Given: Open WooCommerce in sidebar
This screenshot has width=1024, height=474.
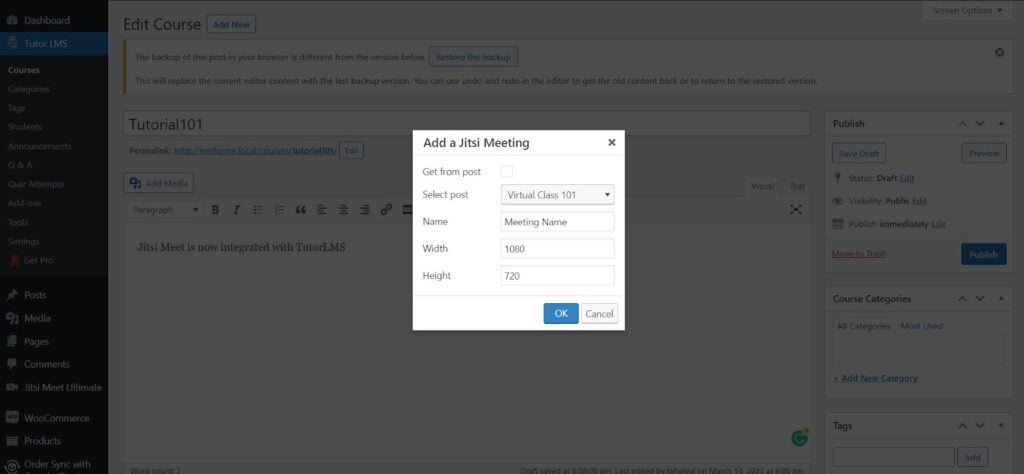Looking at the screenshot, I should [56, 418].
